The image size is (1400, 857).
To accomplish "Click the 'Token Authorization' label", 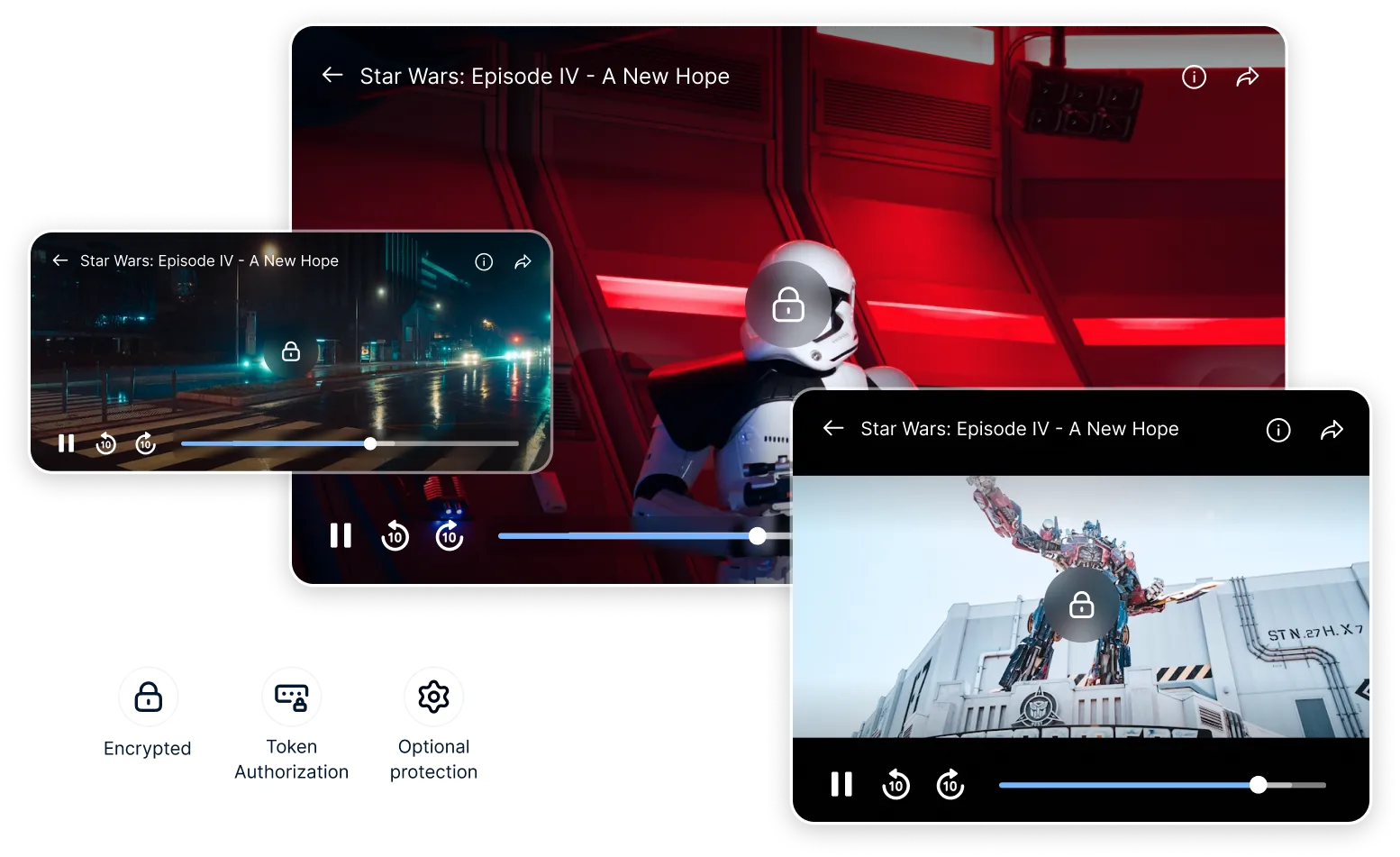I will [x=292, y=760].
